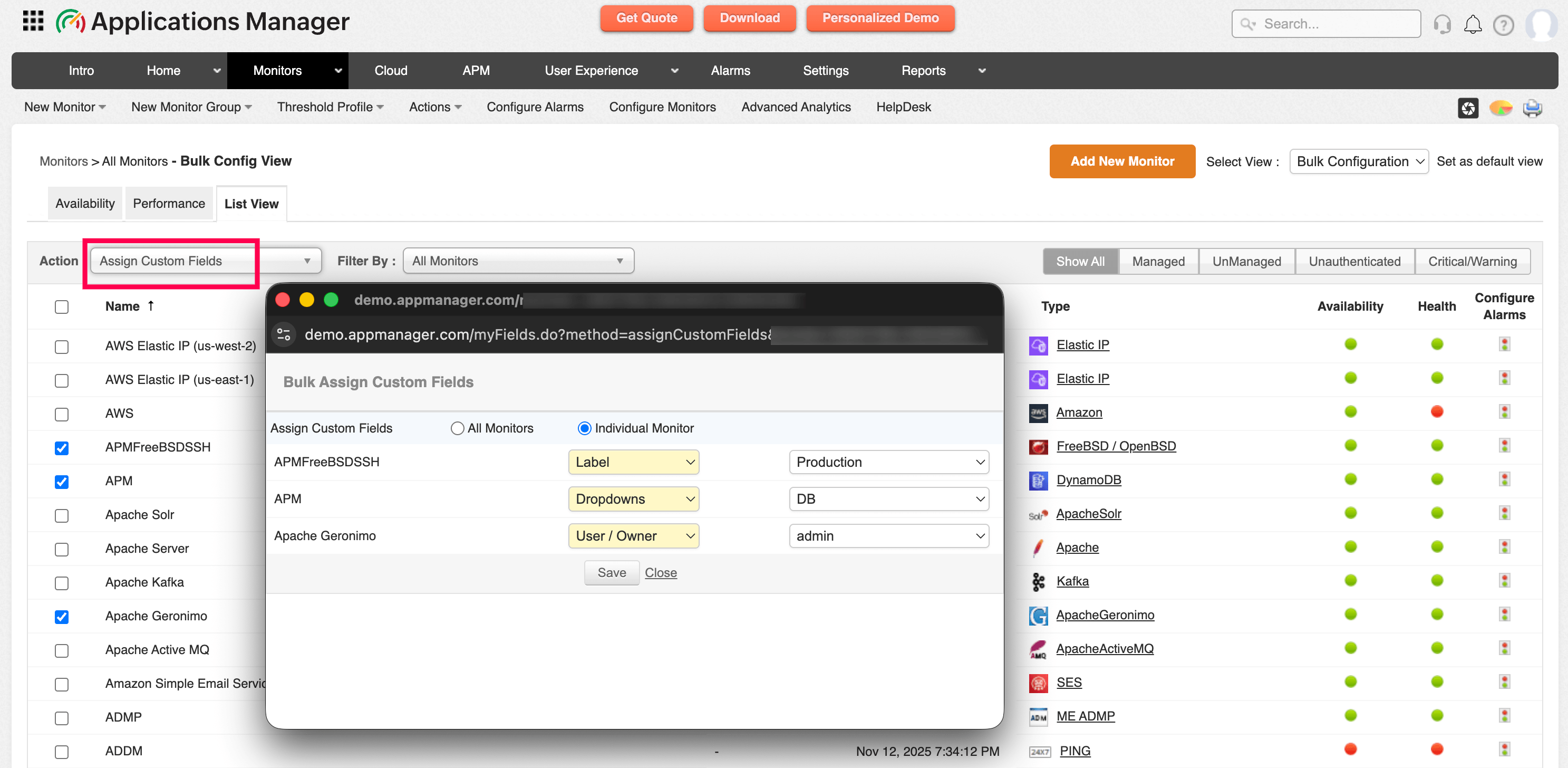Open the Dropdowns field selector for APM
The height and width of the screenshot is (768, 1568).
click(x=633, y=499)
